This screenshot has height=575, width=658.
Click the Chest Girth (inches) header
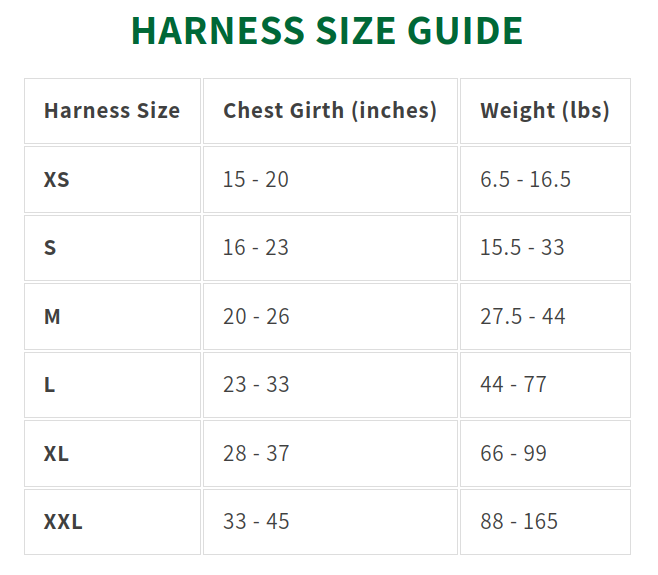[x=330, y=111]
